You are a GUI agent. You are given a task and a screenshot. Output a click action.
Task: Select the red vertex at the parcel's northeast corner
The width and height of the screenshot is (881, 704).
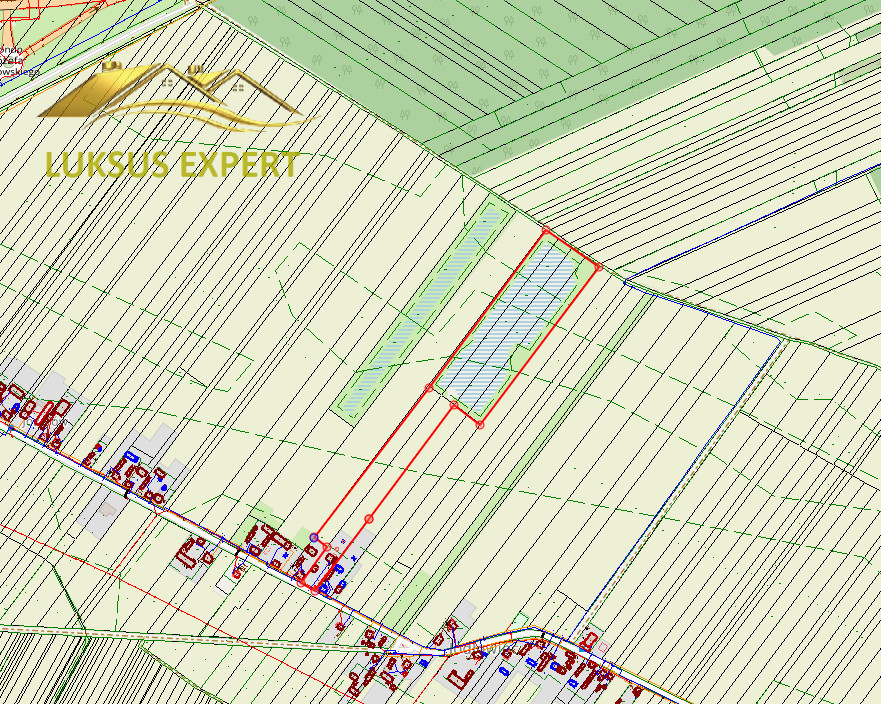click(x=599, y=267)
